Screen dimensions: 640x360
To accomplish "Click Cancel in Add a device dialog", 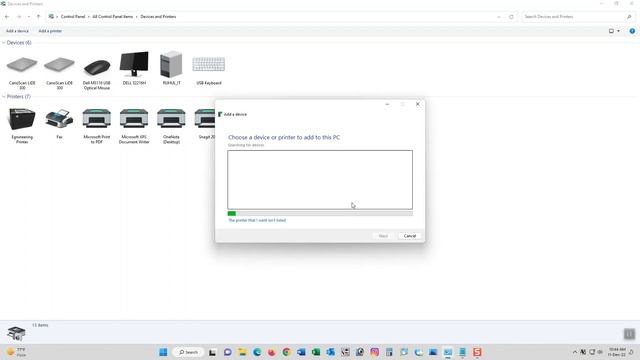I will 410,236.
